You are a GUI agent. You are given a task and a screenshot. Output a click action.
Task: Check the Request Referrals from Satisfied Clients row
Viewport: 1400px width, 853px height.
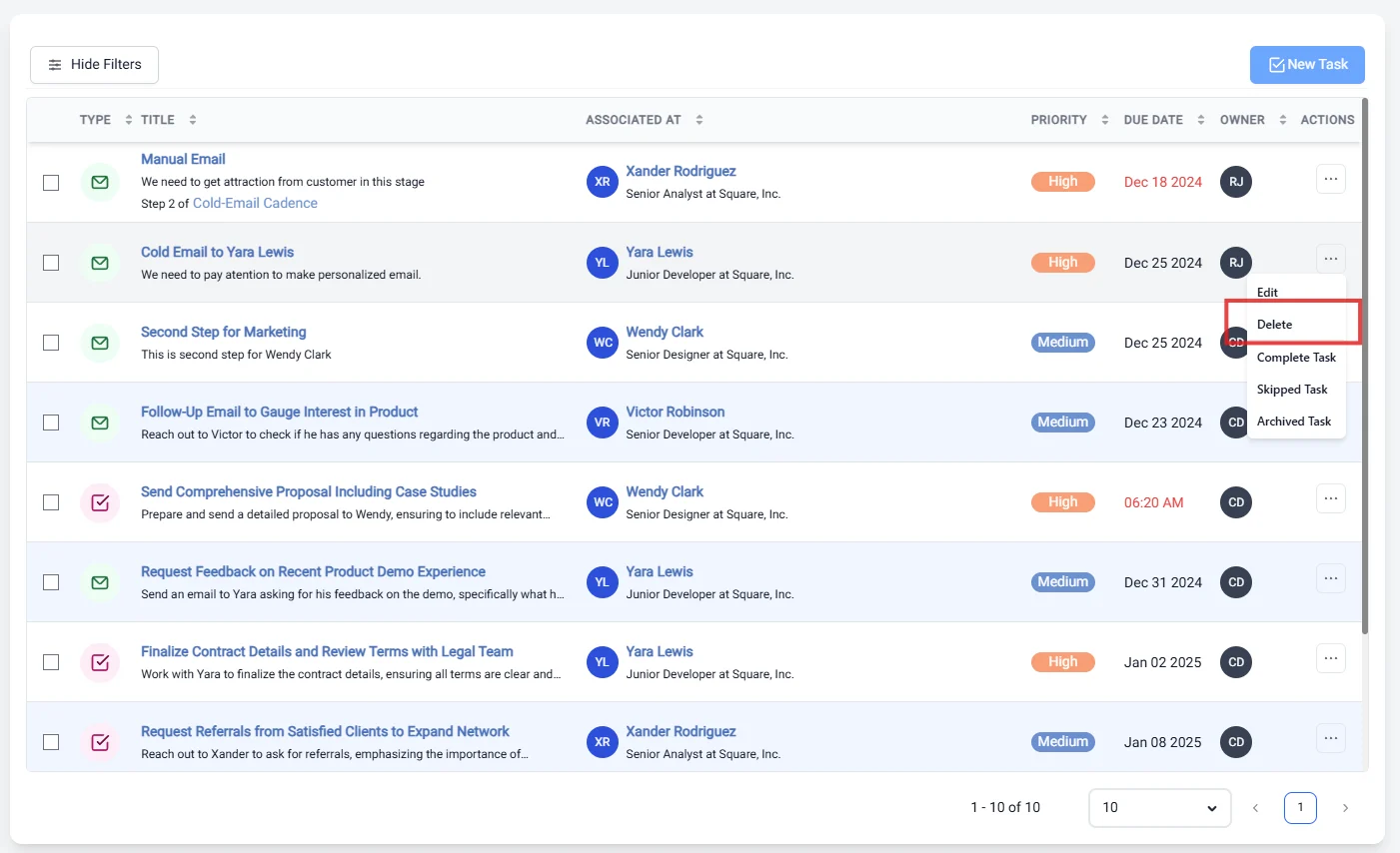(51, 742)
